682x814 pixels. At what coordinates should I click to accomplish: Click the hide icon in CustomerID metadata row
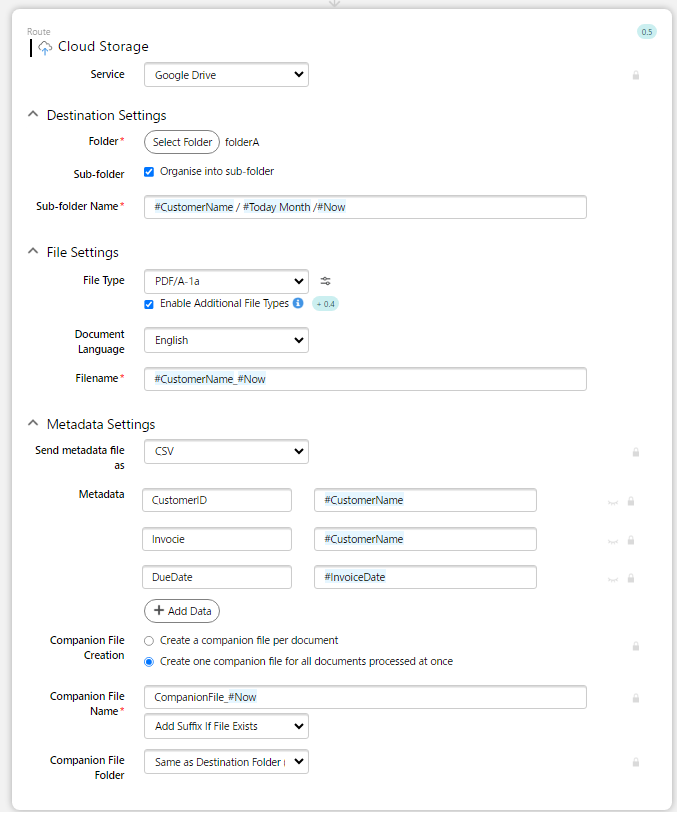[613, 502]
